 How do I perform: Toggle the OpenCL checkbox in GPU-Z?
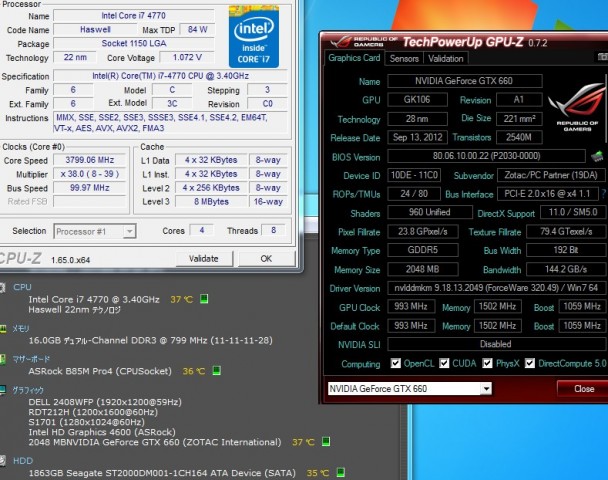pyautogui.click(x=396, y=363)
